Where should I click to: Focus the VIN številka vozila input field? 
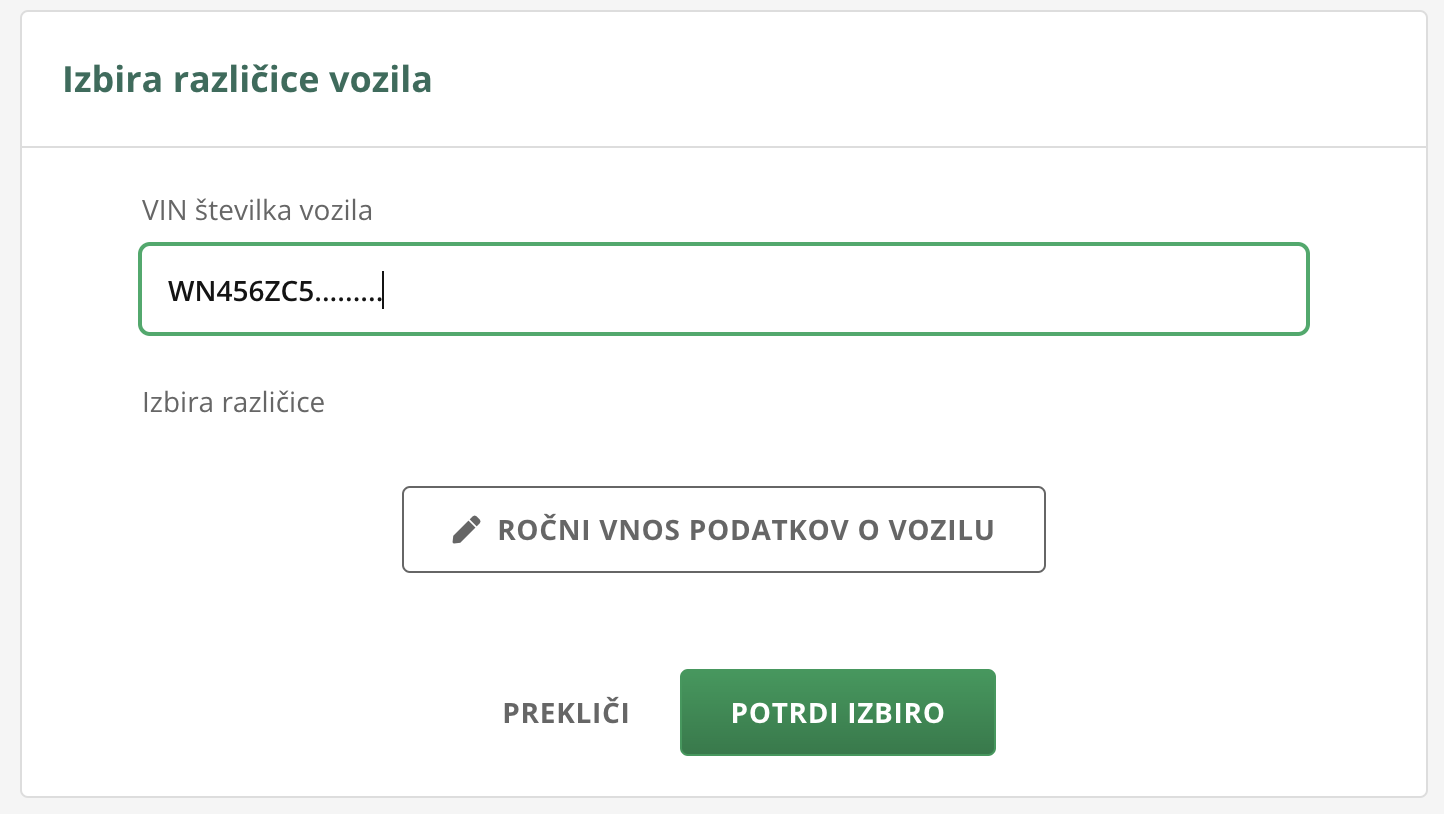point(724,289)
